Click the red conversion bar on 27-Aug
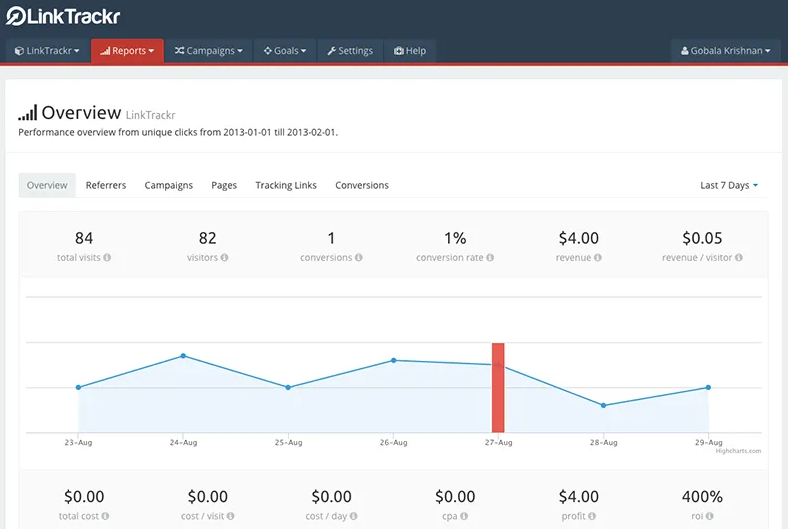 (498, 388)
